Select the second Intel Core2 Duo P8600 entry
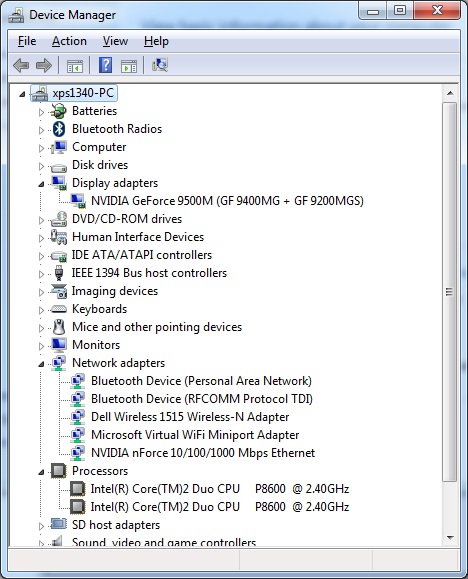 tap(220, 507)
